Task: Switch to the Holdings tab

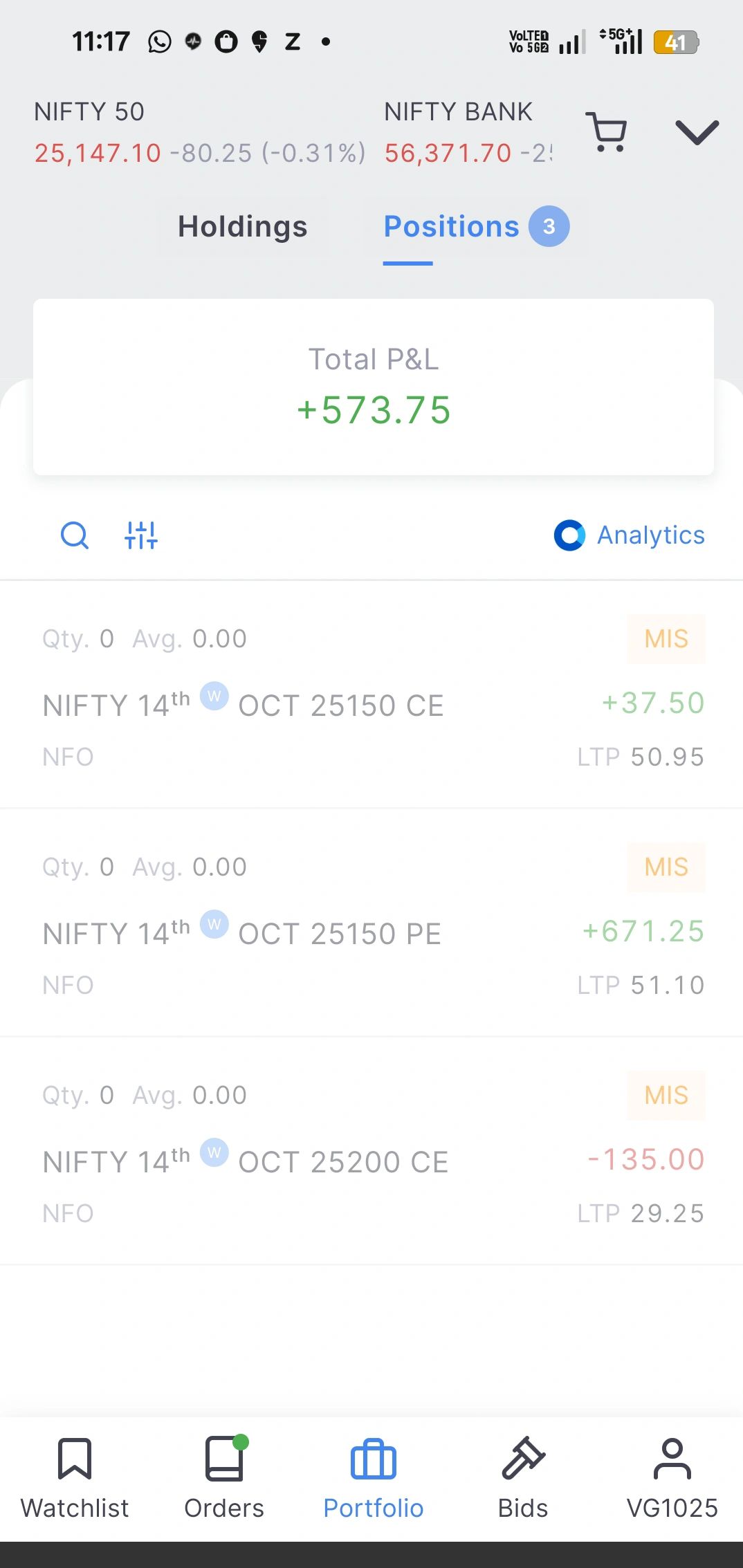Action: (242, 227)
